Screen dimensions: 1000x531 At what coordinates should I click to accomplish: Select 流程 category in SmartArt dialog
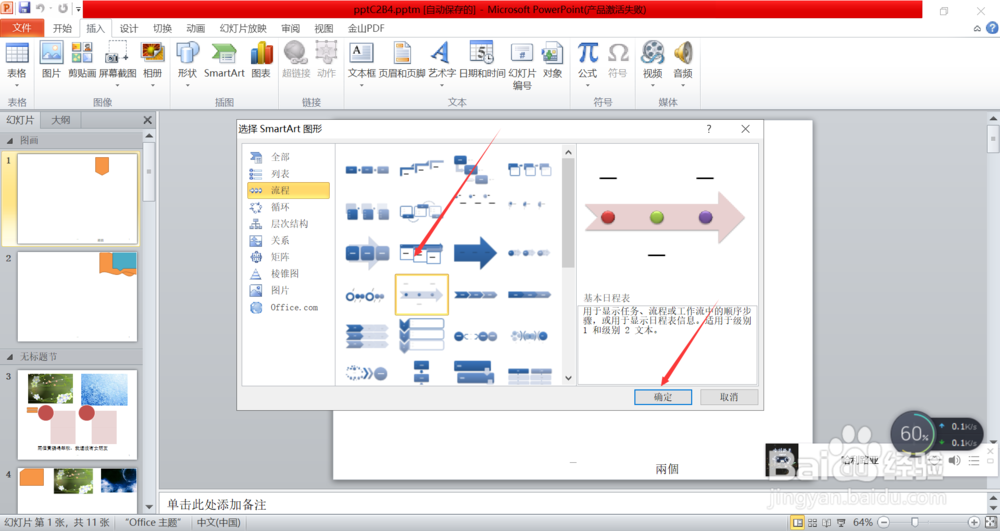tap(288, 190)
